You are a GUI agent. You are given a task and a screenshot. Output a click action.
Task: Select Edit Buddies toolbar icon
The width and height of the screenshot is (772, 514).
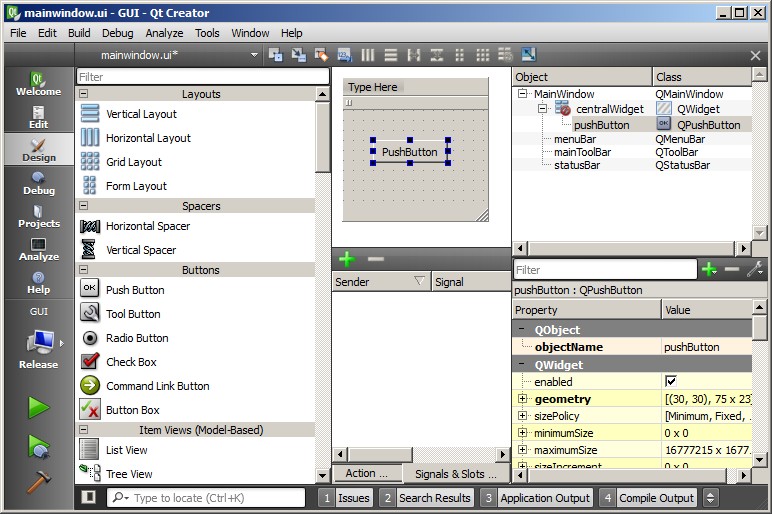point(321,55)
